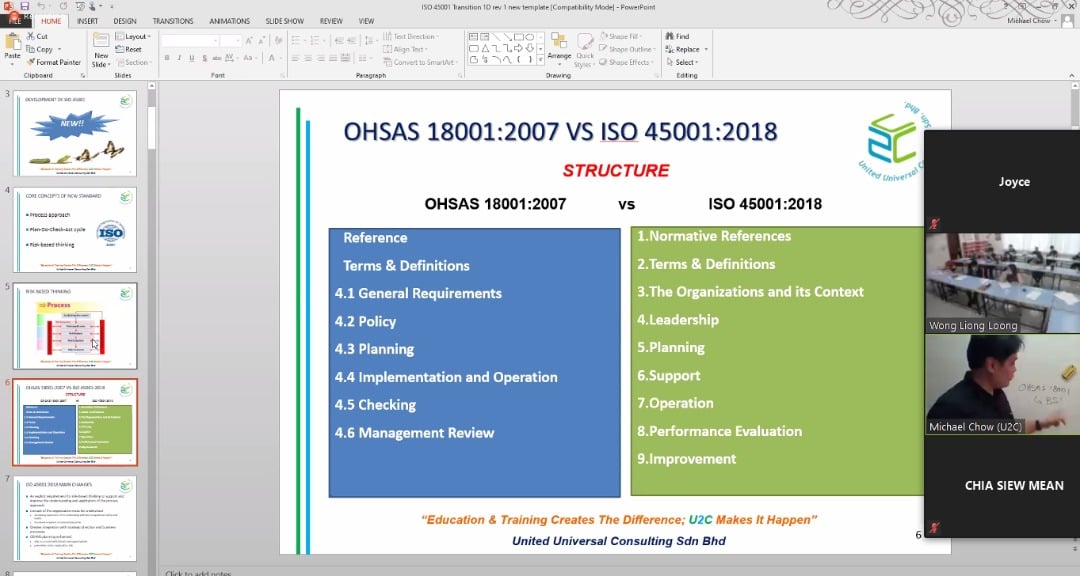Image resolution: width=1080 pixels, height=576 pixels.
Task: Collapse the ribbon
Action: click(x=1072, y=75)
